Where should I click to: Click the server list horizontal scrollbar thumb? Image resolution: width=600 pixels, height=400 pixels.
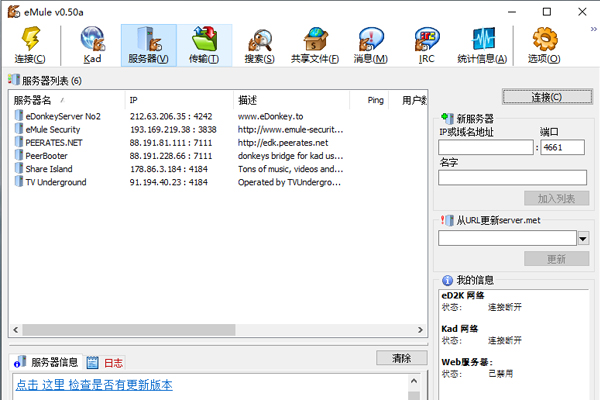(129, 330)
